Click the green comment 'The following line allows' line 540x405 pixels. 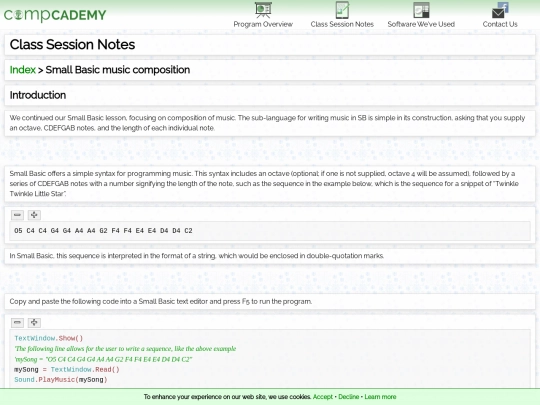125,349
